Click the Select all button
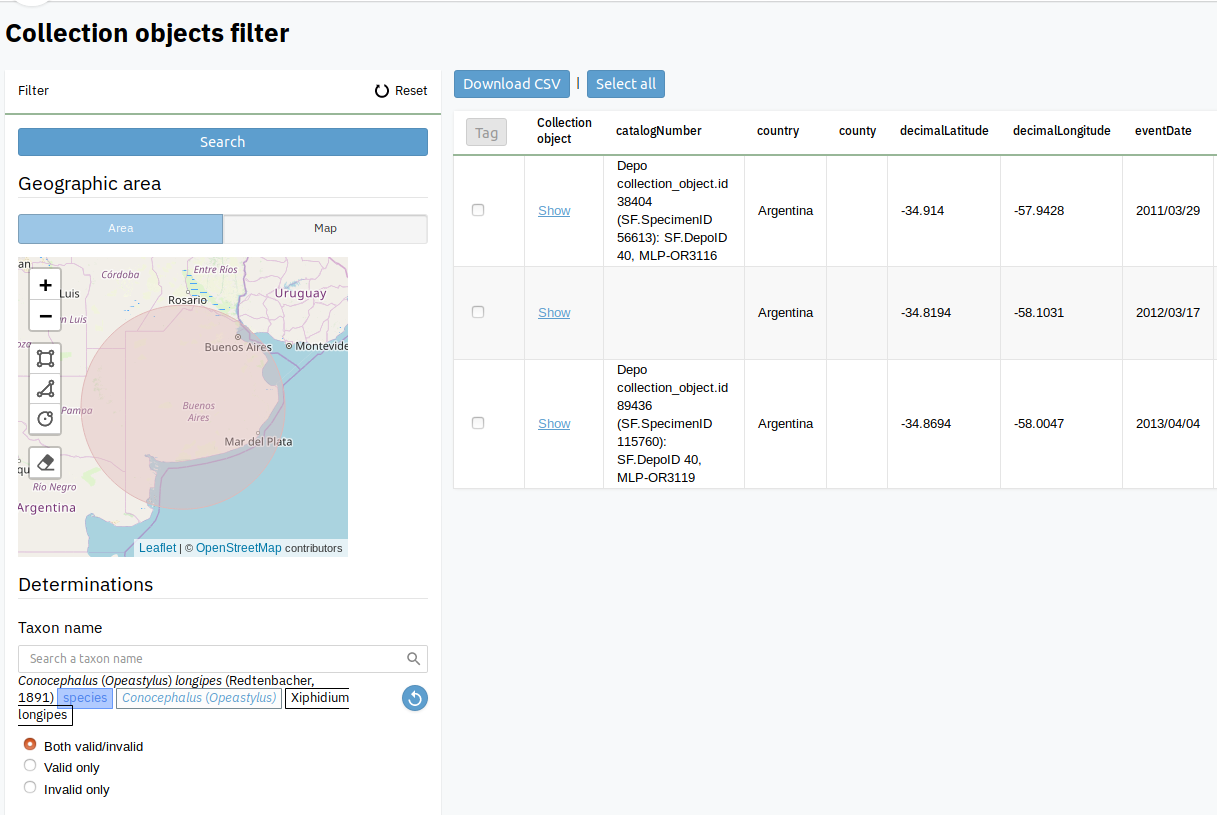This screenshot has width=1217, height=815. (x=625, y=84)
